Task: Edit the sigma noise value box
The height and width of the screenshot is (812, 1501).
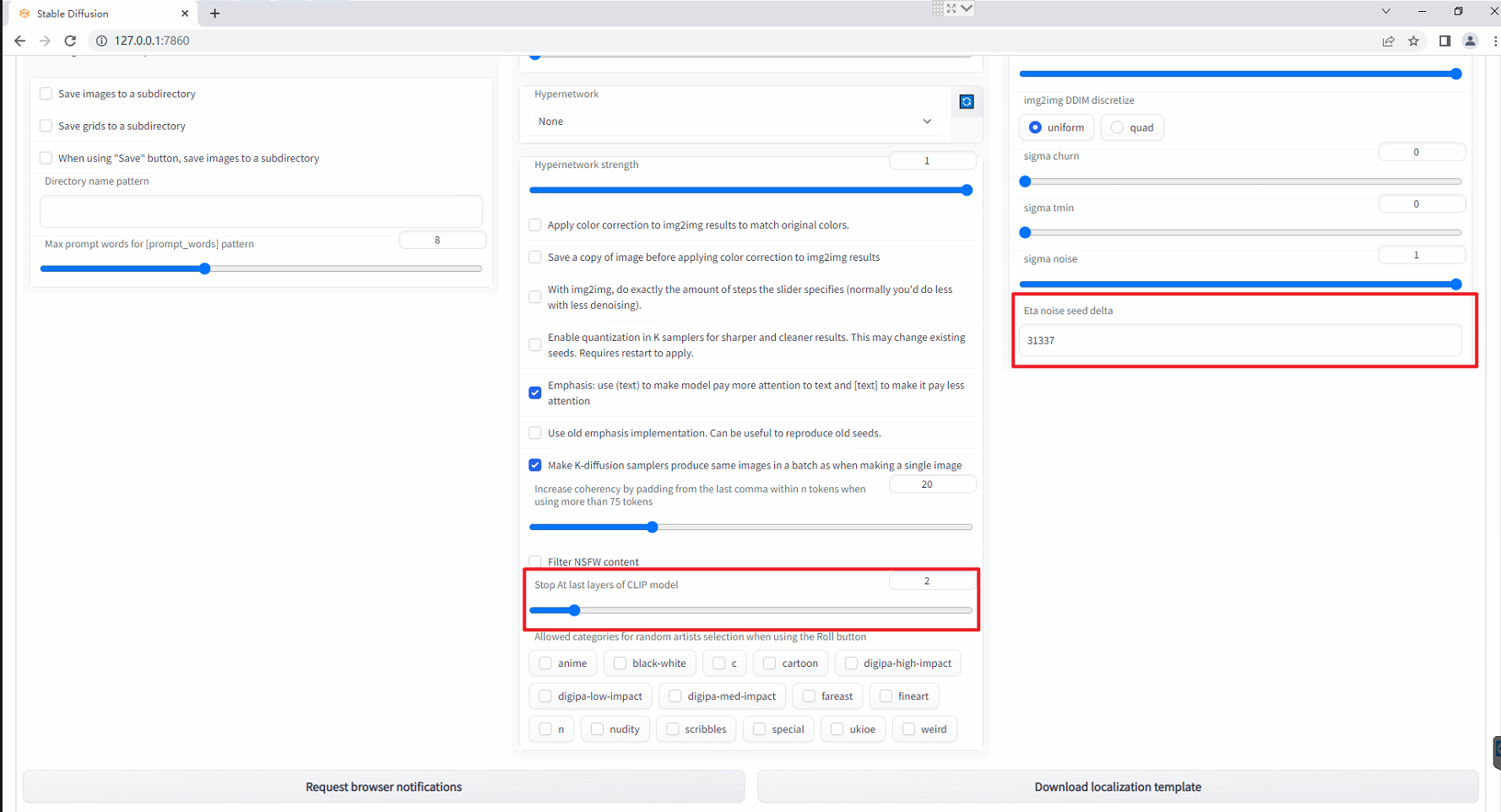Action: tap(1422, 255)
